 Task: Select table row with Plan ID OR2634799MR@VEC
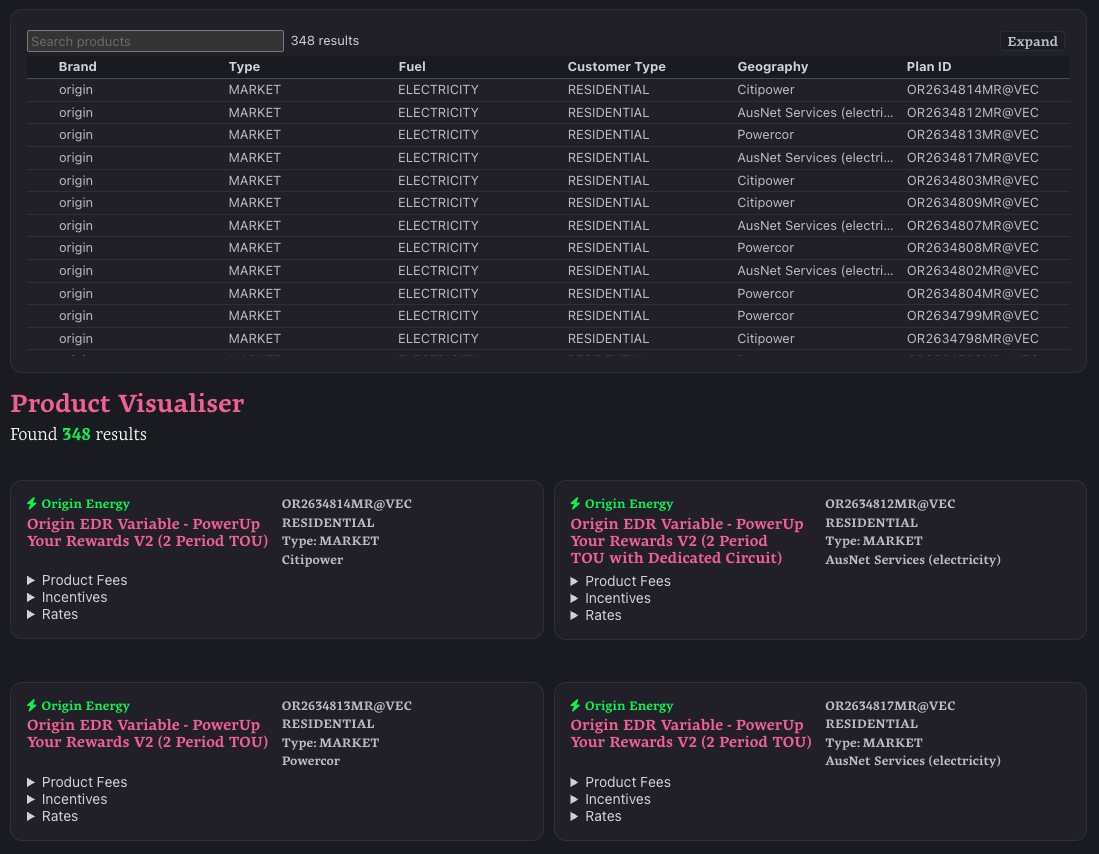click(x=548, y=316)
